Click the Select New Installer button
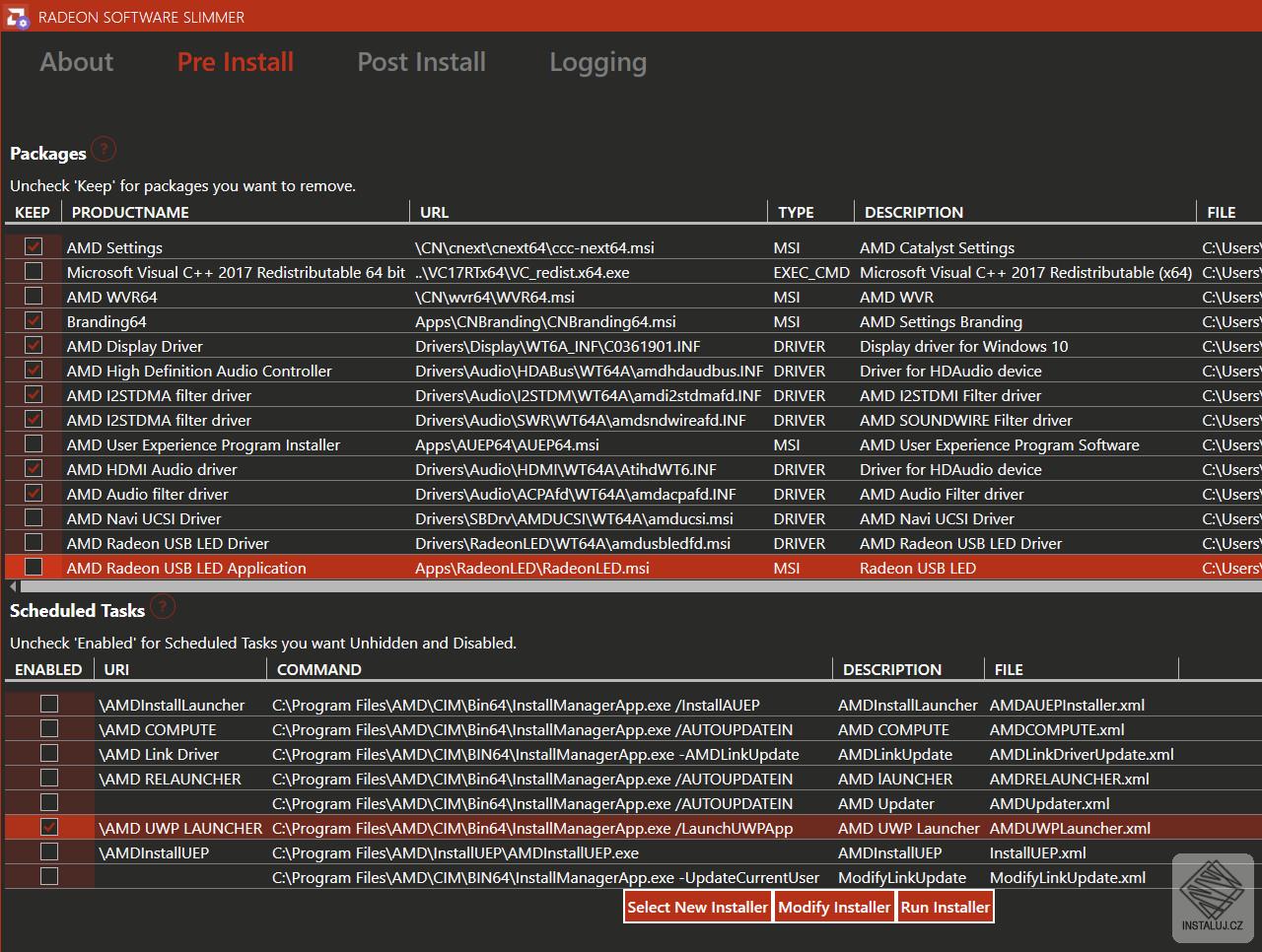Image resolution: width=1262 pixels, height=952 pixels. (697, 907)
